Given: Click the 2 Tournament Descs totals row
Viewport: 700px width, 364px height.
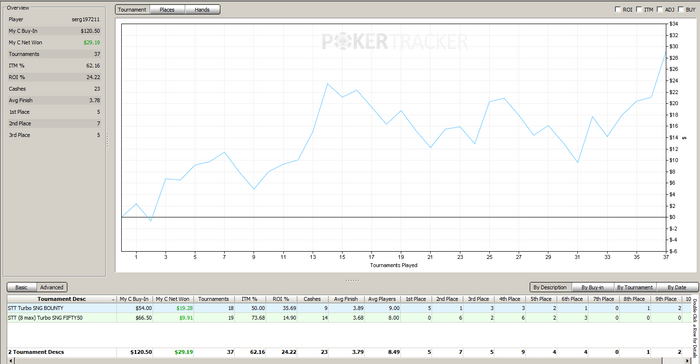Looking at the screenshot, I should tap(348, 352).
